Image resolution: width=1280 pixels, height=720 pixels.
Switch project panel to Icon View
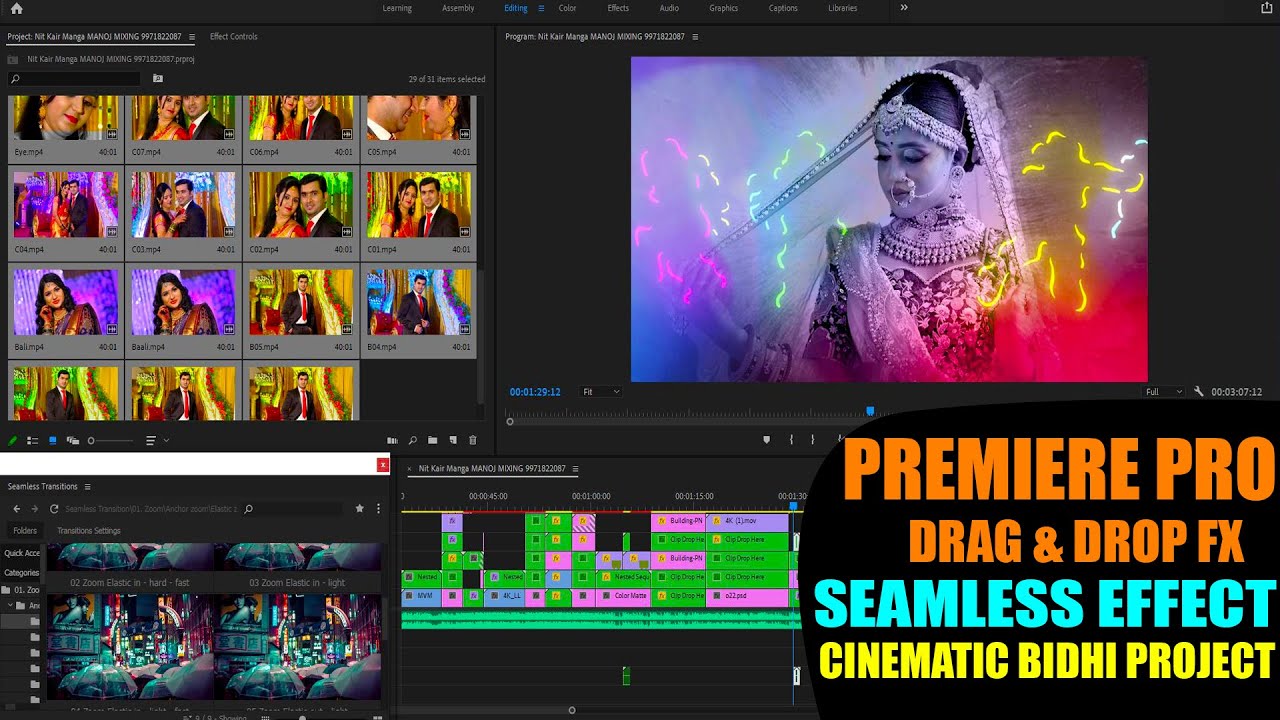click(x=53, y=440)
